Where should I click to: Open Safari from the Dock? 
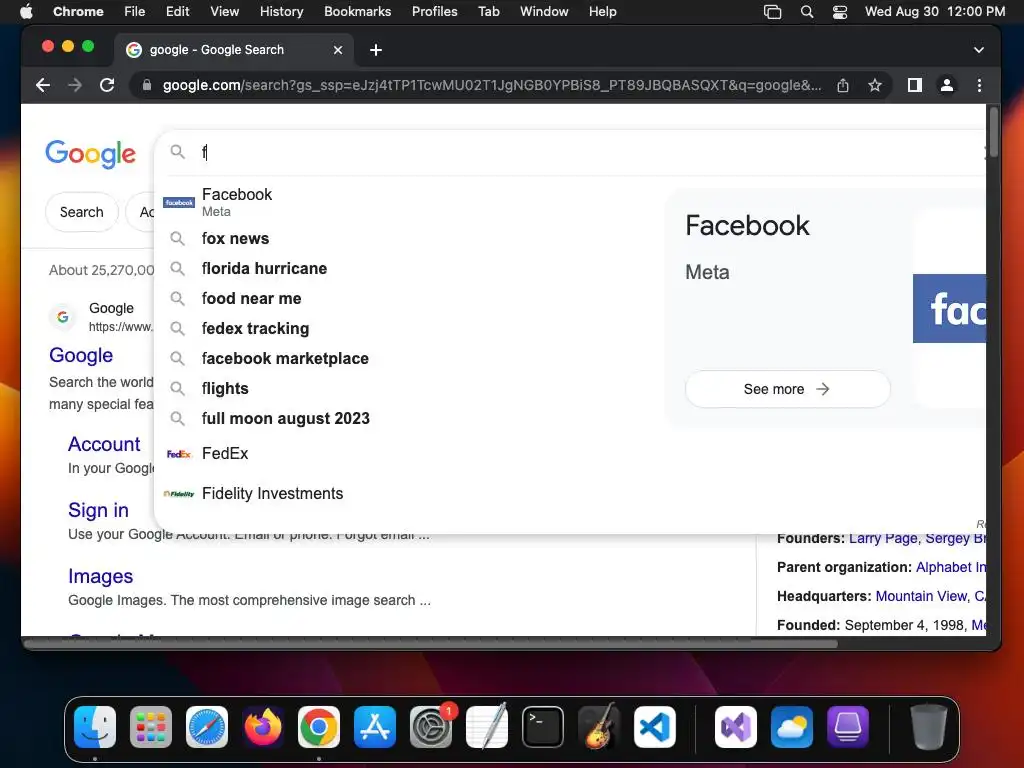207,727
